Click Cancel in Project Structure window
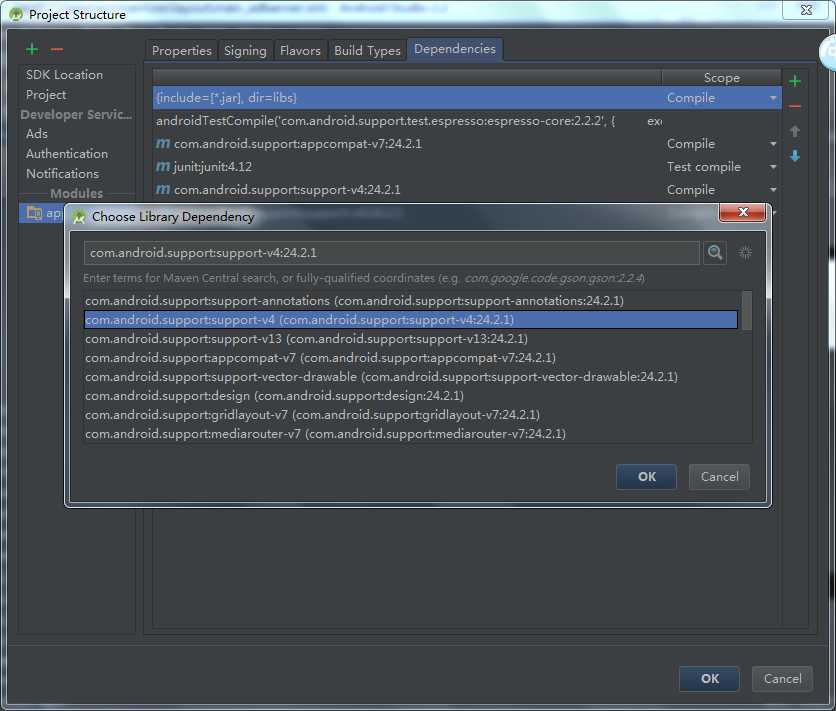This screenshot has height=711, width=836. [x=782, y=678]
